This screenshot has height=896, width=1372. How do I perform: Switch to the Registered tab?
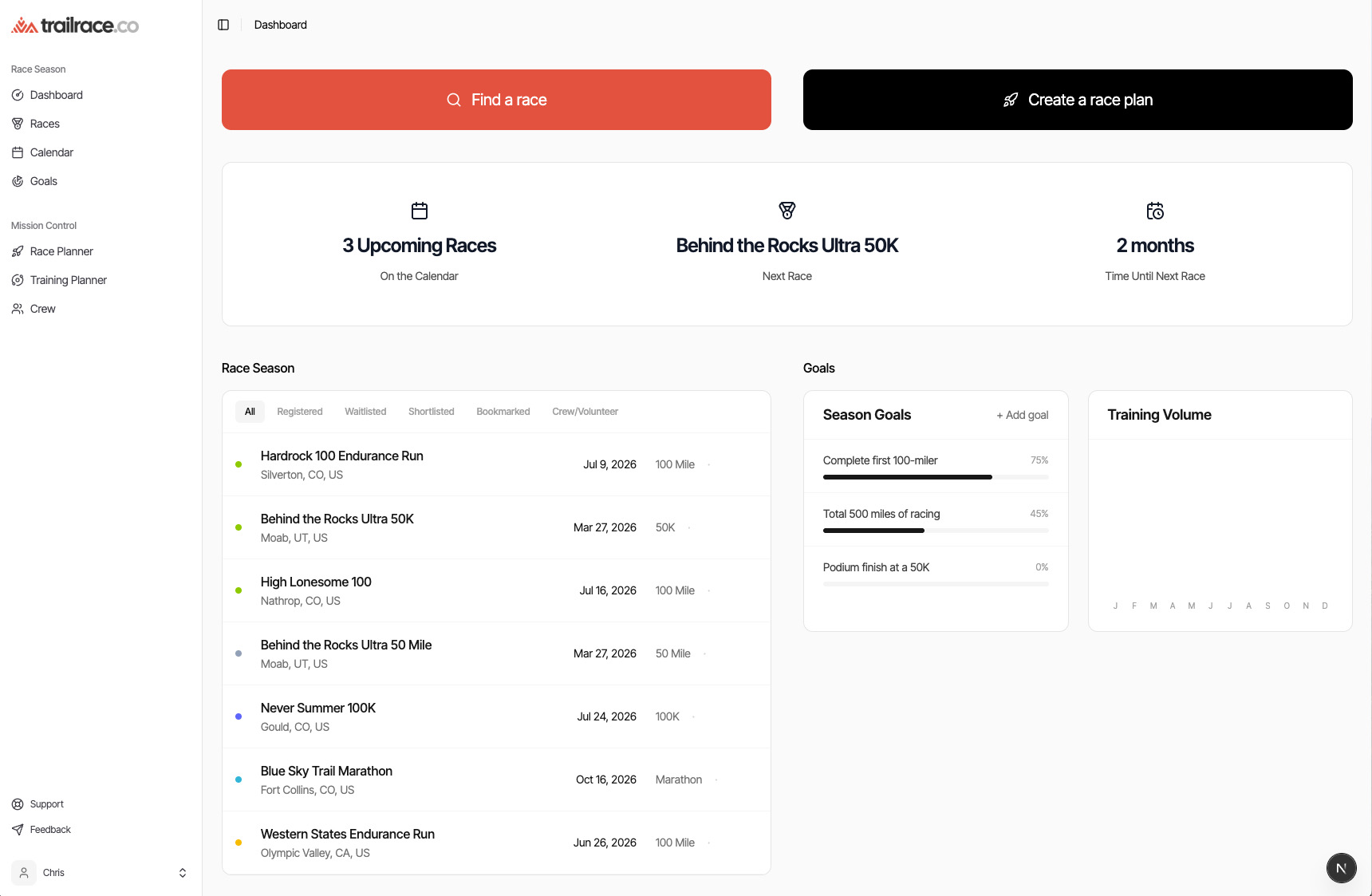(x=300, y=412)
